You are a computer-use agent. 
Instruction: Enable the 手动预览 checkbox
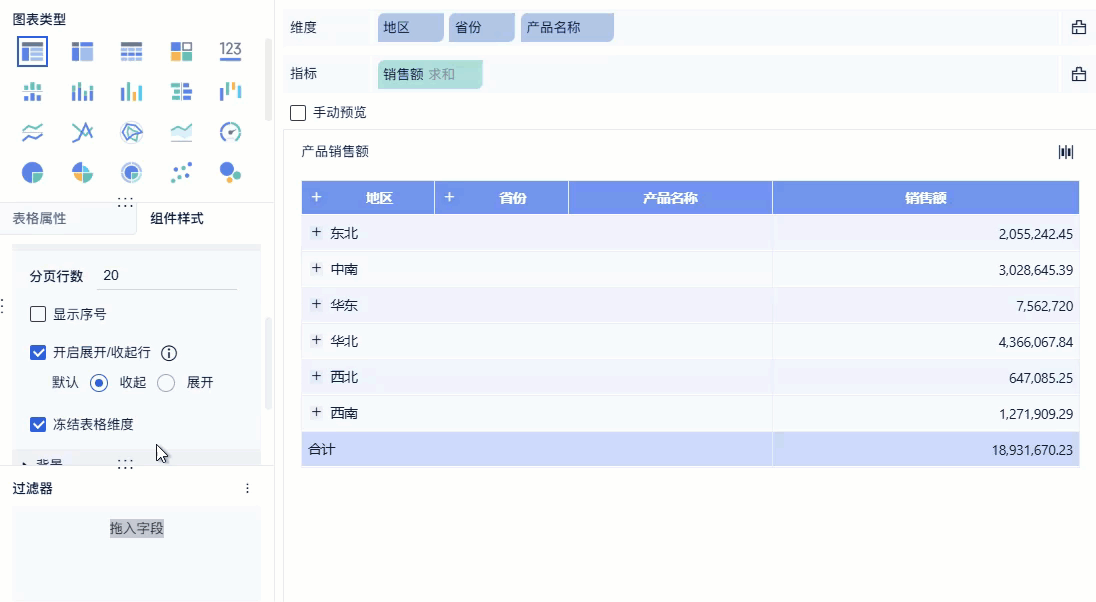click(x=297, y=112)
